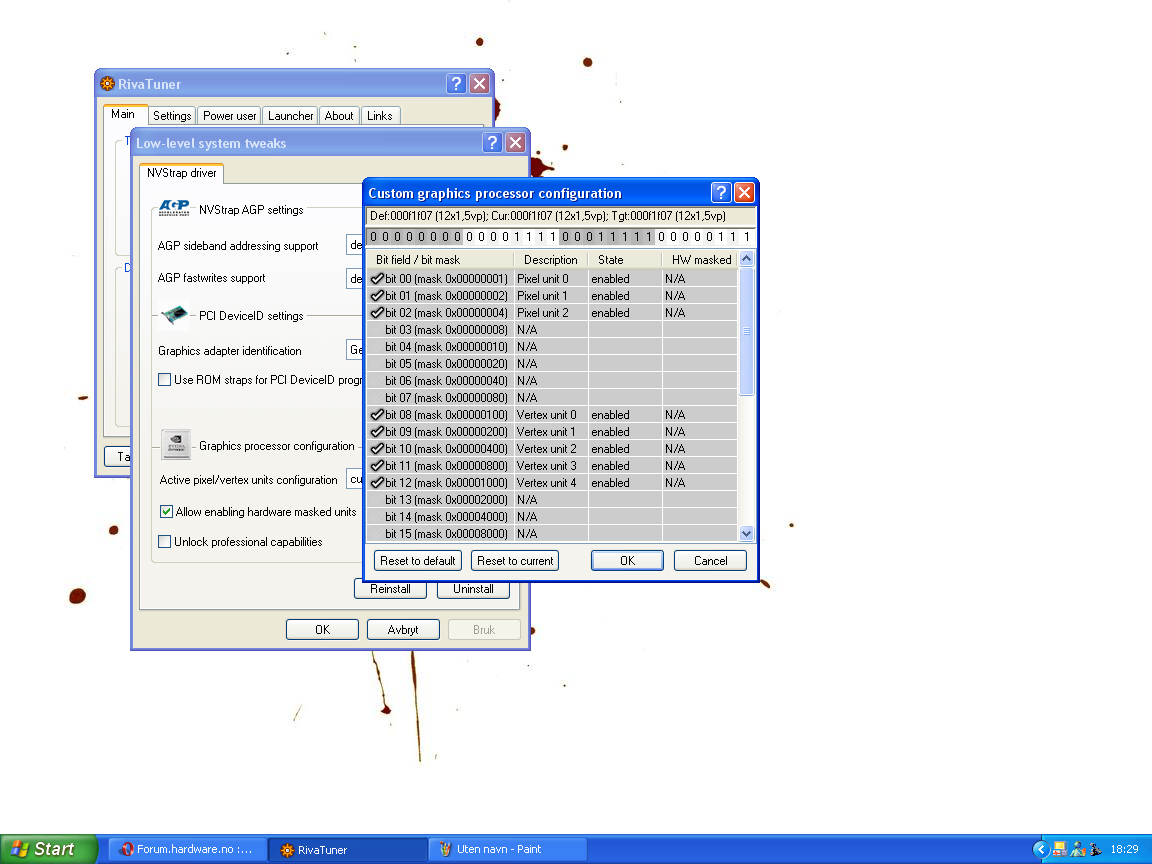Select bit 07 (mask 0x00000080) row
The width and height of the screenshot is (1152, 864).
(x=552, y=397)
